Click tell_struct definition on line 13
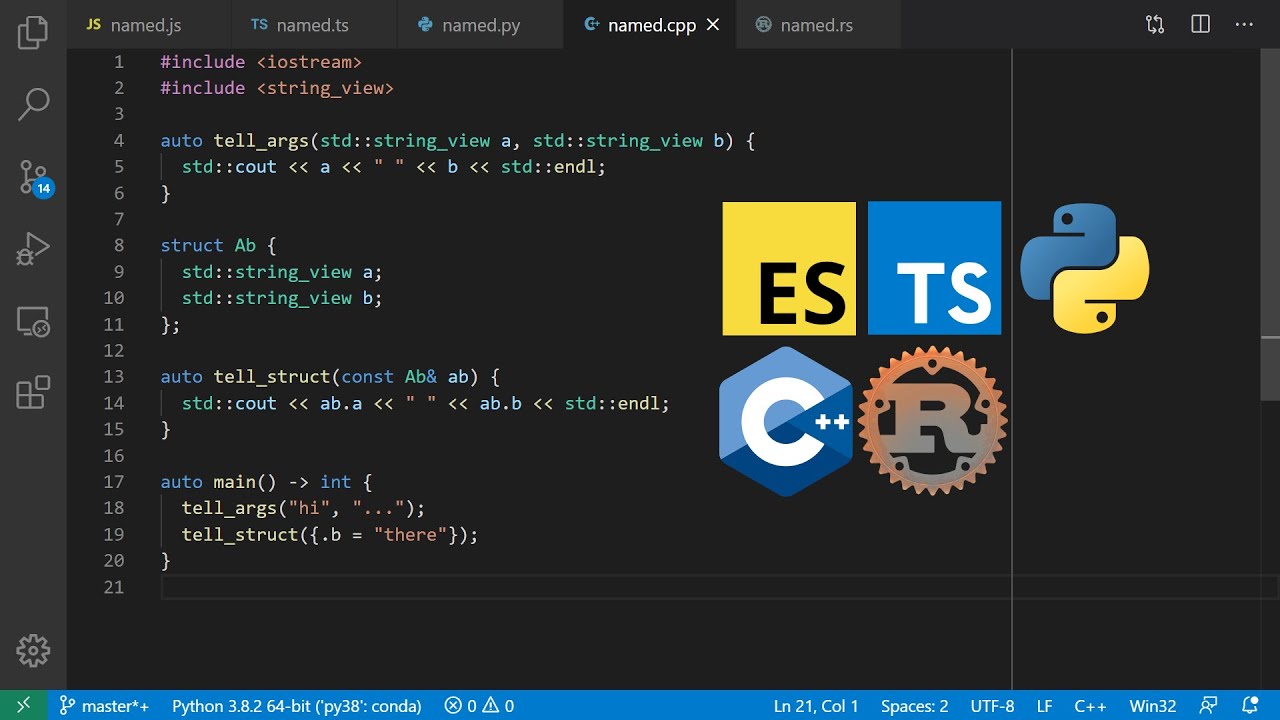The height and width of the screenshot is (720, 1280). tap(272, 377)
